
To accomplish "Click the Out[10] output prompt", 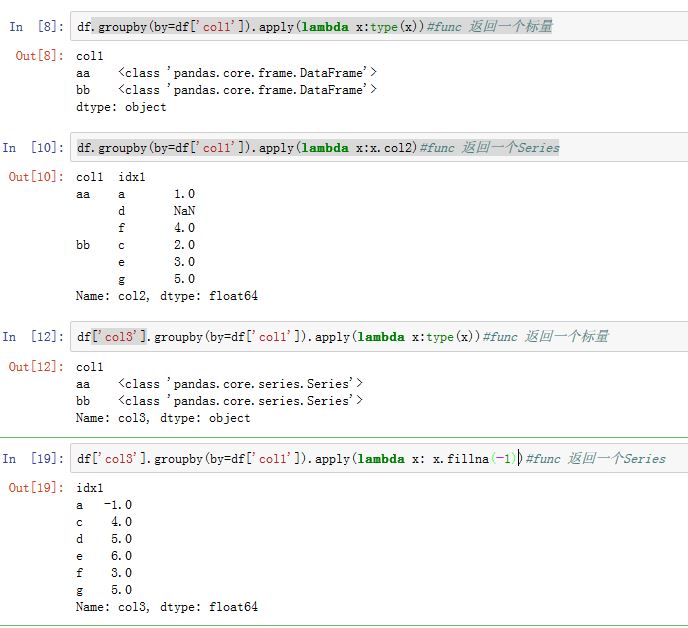I will 35,177.
